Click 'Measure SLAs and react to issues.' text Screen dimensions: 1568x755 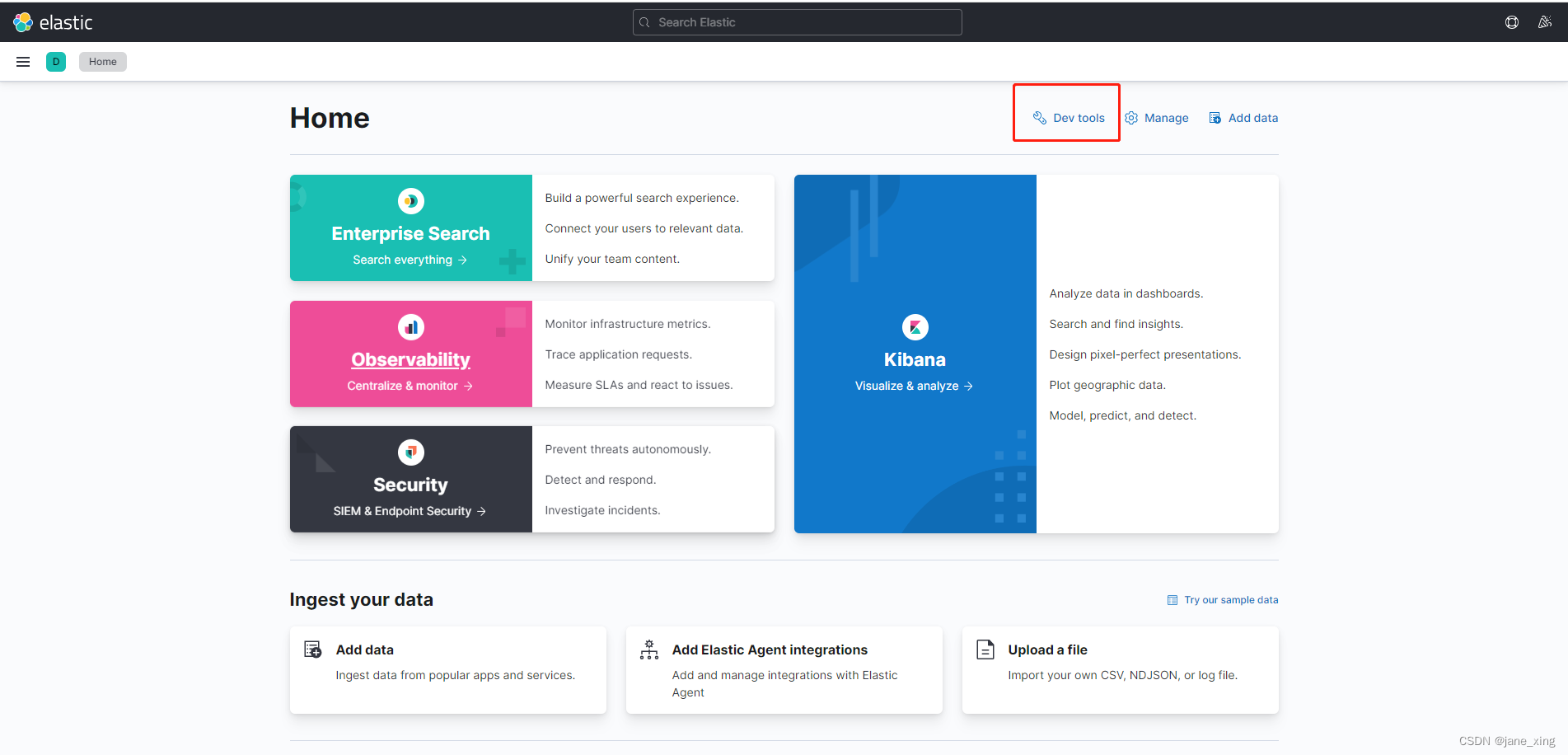(x=639, y=385)
